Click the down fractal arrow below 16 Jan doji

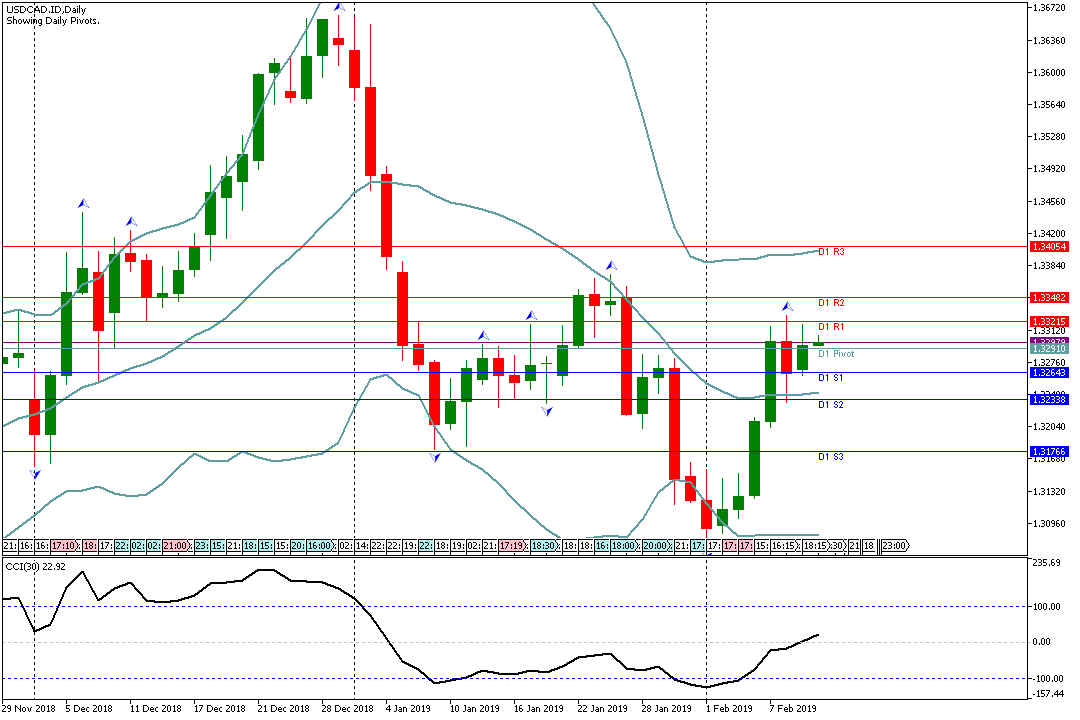point(547,411)
